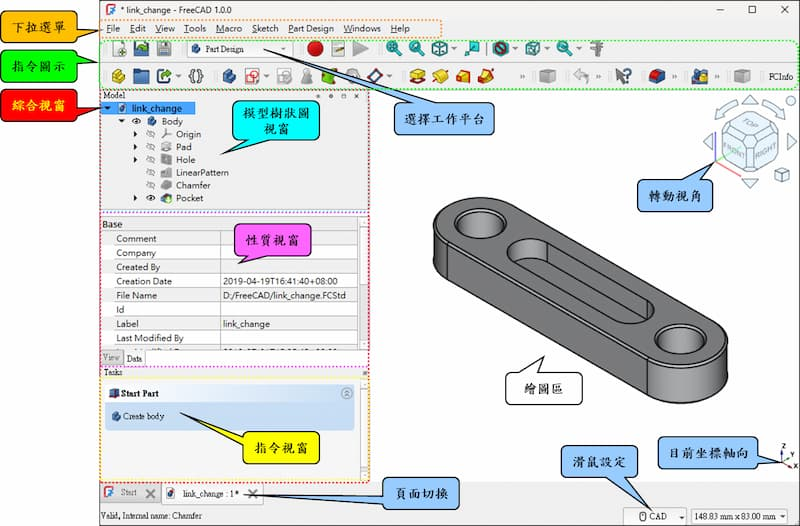Expand the Hole tree item
This screenshot has width=800, height=526.
pyautogui.click(x=136, y=160)
